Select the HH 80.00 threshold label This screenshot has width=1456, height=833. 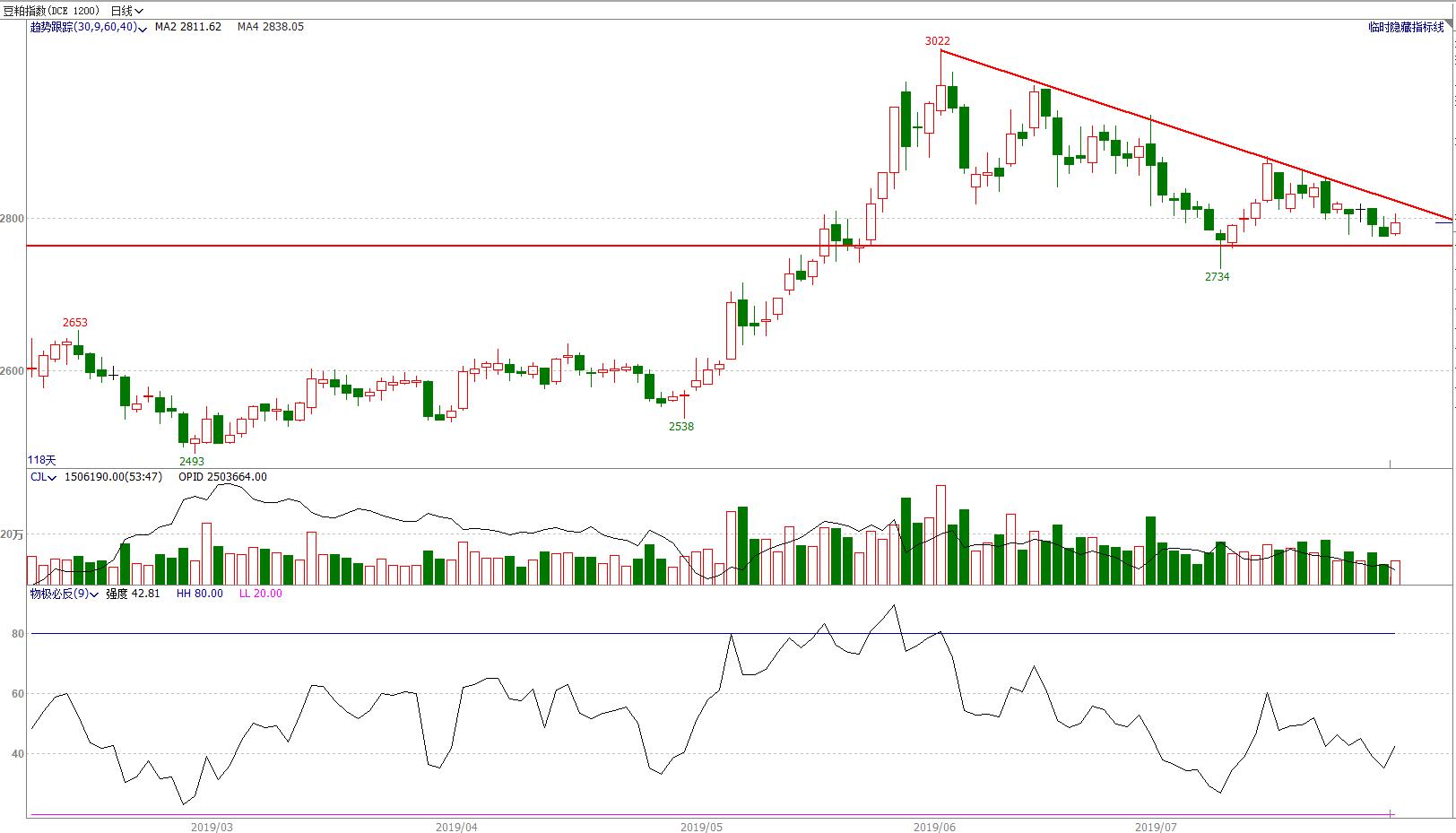pos(199,594)
